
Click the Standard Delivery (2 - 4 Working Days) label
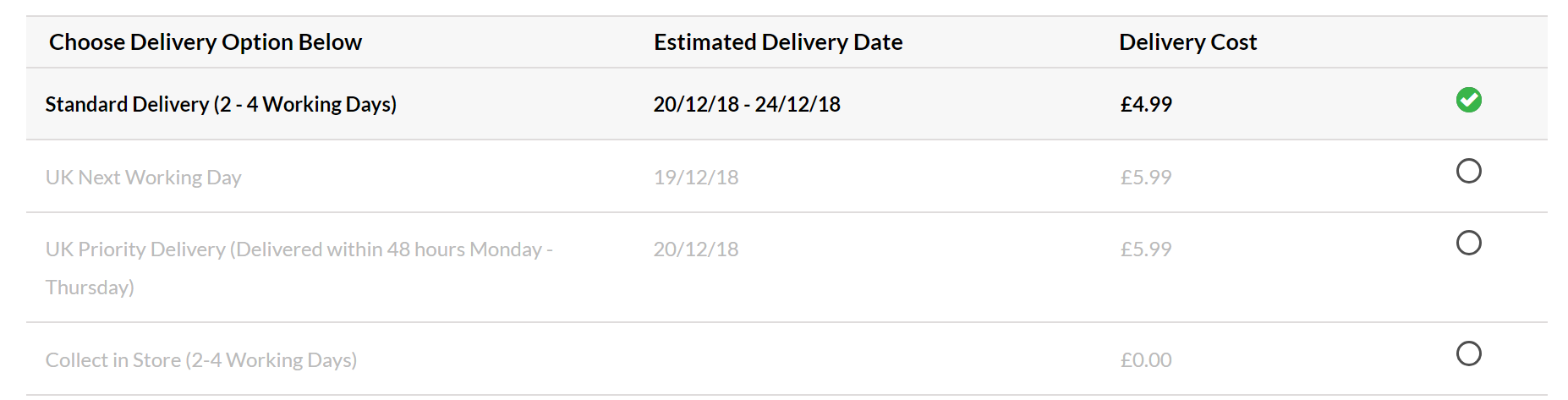221,104
